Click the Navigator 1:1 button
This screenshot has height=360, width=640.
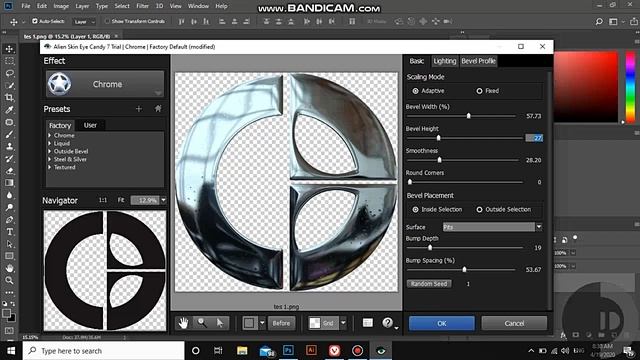(x=102, y=200)
